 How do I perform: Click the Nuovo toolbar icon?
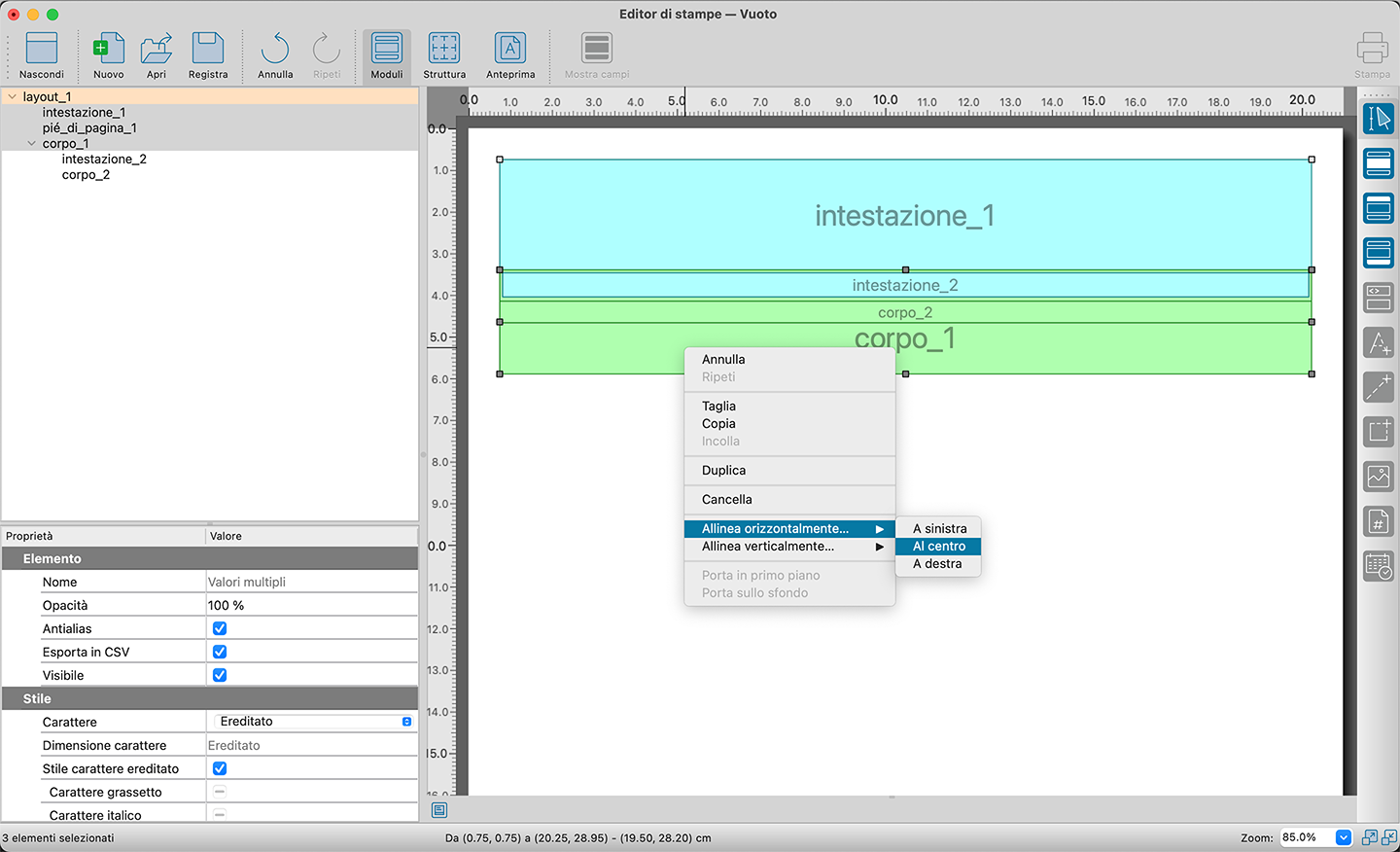[108, 50]
